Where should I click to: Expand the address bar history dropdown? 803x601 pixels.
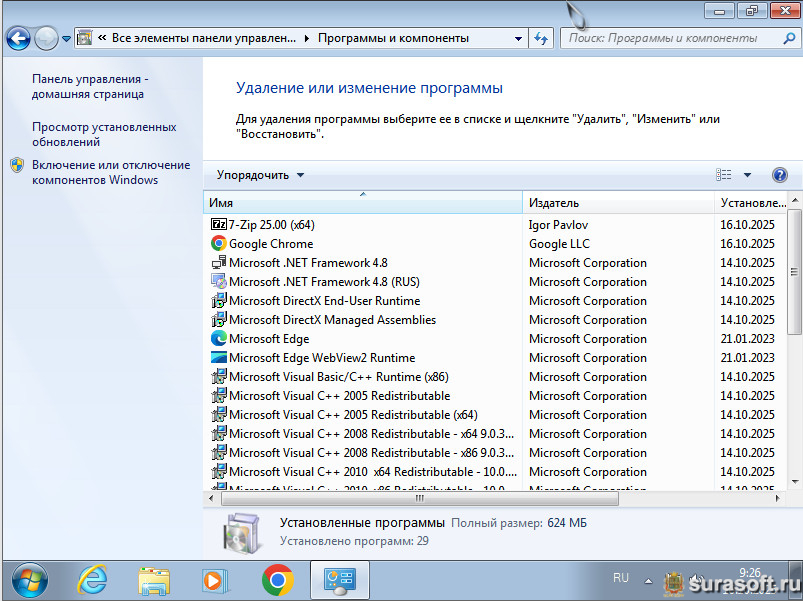point(518,39)
